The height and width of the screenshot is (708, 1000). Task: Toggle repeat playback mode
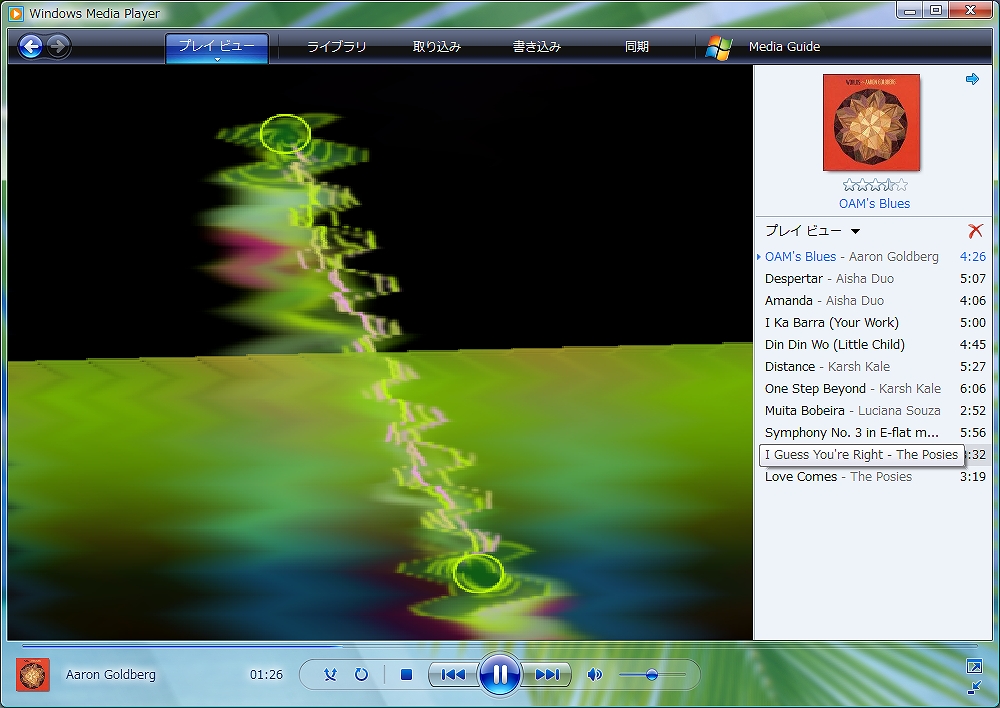(x=361, y=675)
